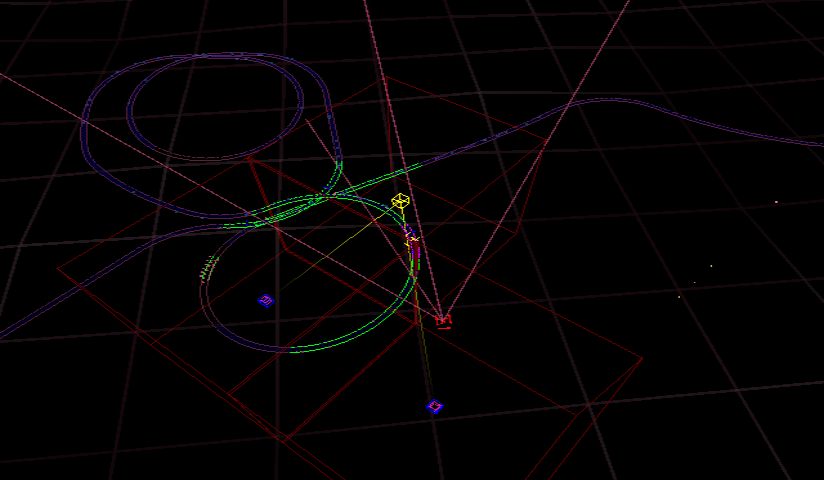The image size is (824, 480).
Task: Select the green dashed segment on circle's left side
Action: tap(210, 268)
